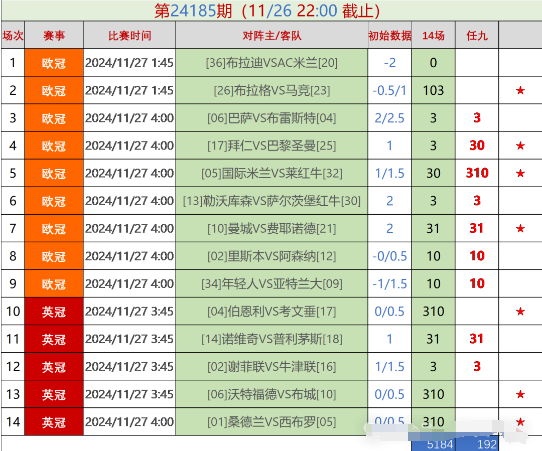Select the 比赛时间 column header

[x=130, y=35]
